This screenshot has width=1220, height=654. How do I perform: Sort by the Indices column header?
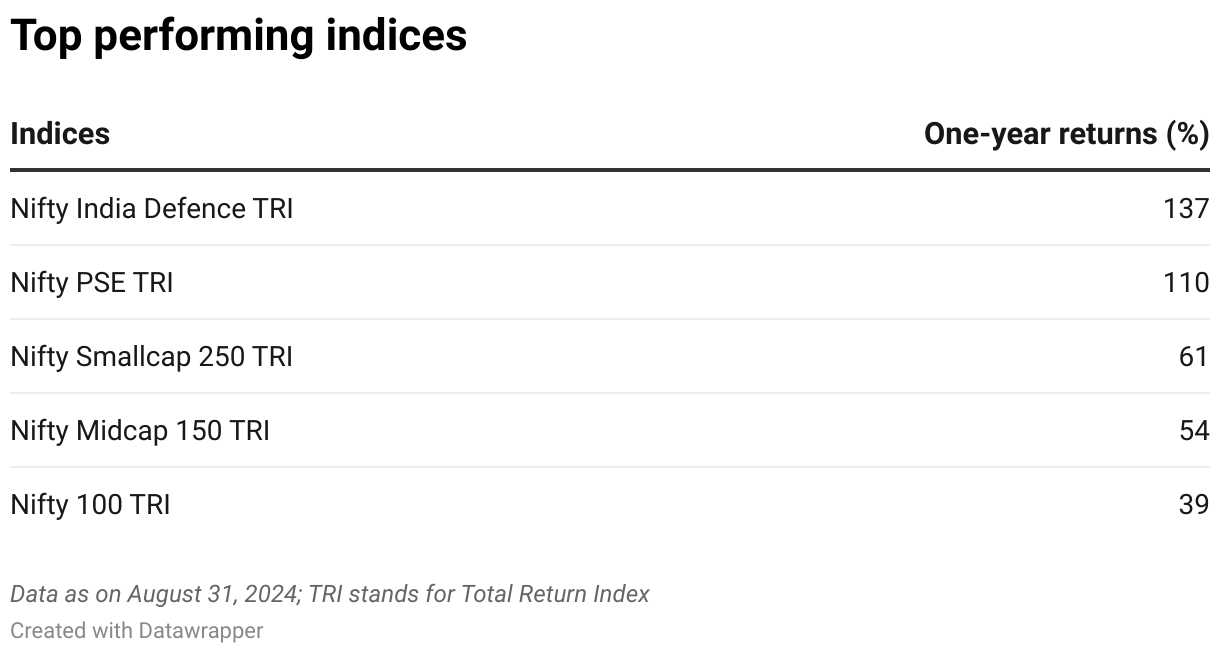click(x=60, y=134)
